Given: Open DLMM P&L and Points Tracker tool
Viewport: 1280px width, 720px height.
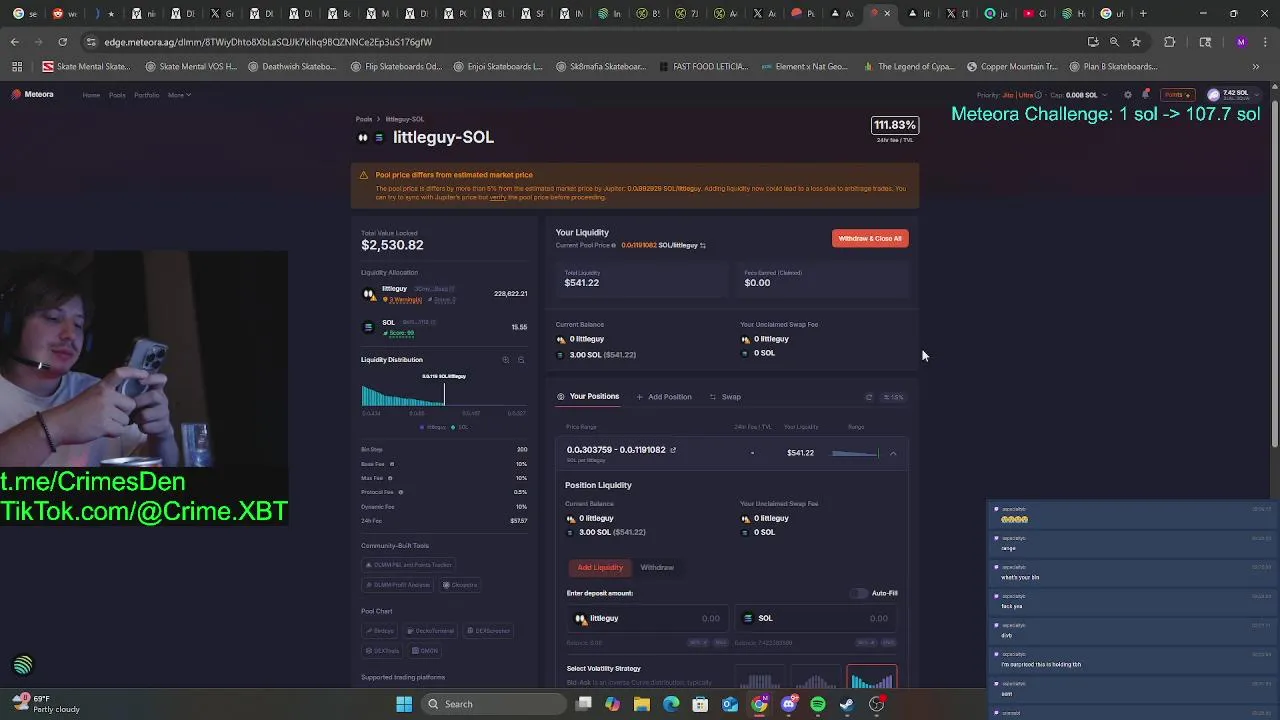Looking at the screenshot, I should [x=410, y=565].
